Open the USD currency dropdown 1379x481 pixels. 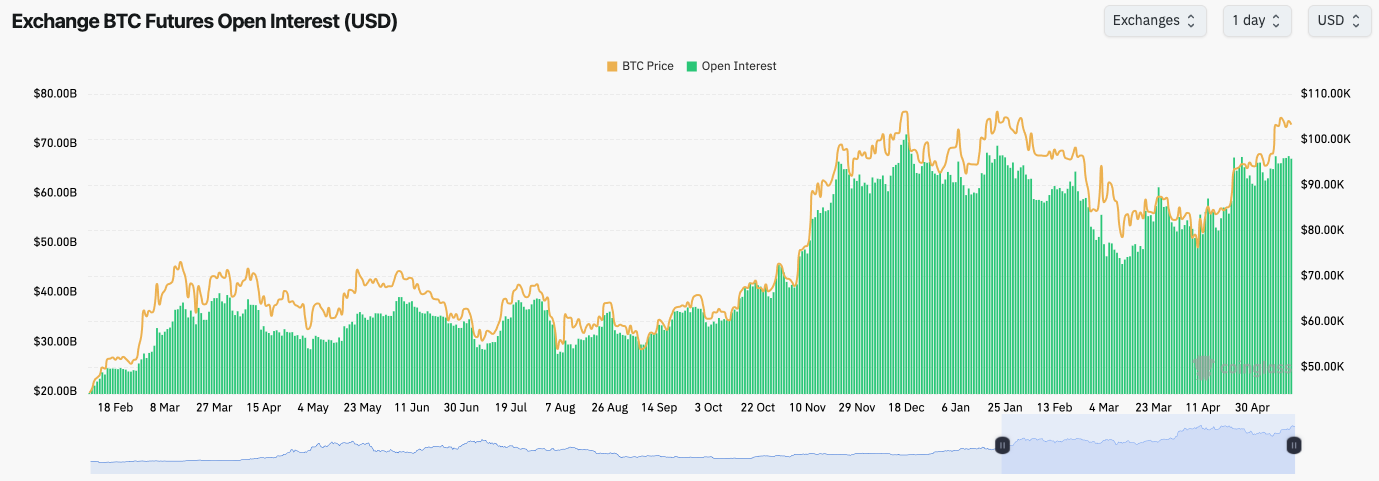(1339, 21)
